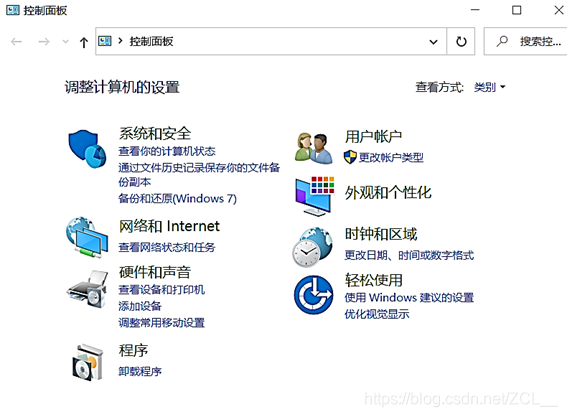
Task: Open the 外观和个性化 monitor icon
Action: tap(315, 196)
